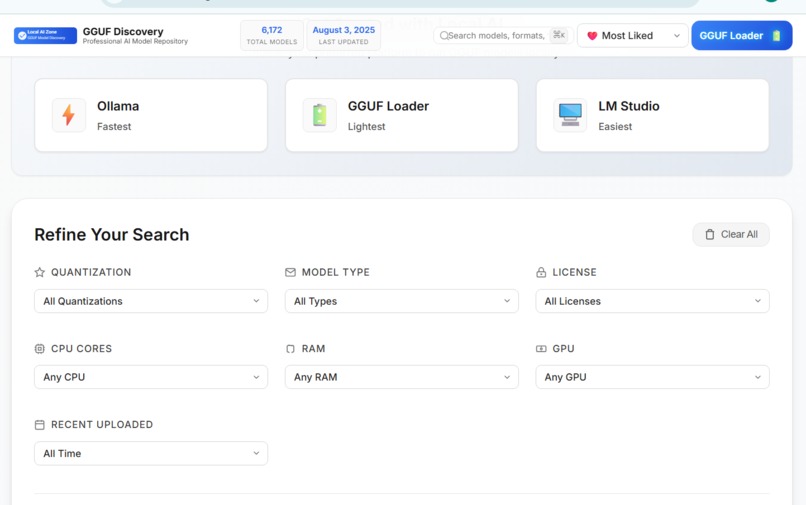
Task: Click the trash icon in Clear All
Action: [710, 235]
